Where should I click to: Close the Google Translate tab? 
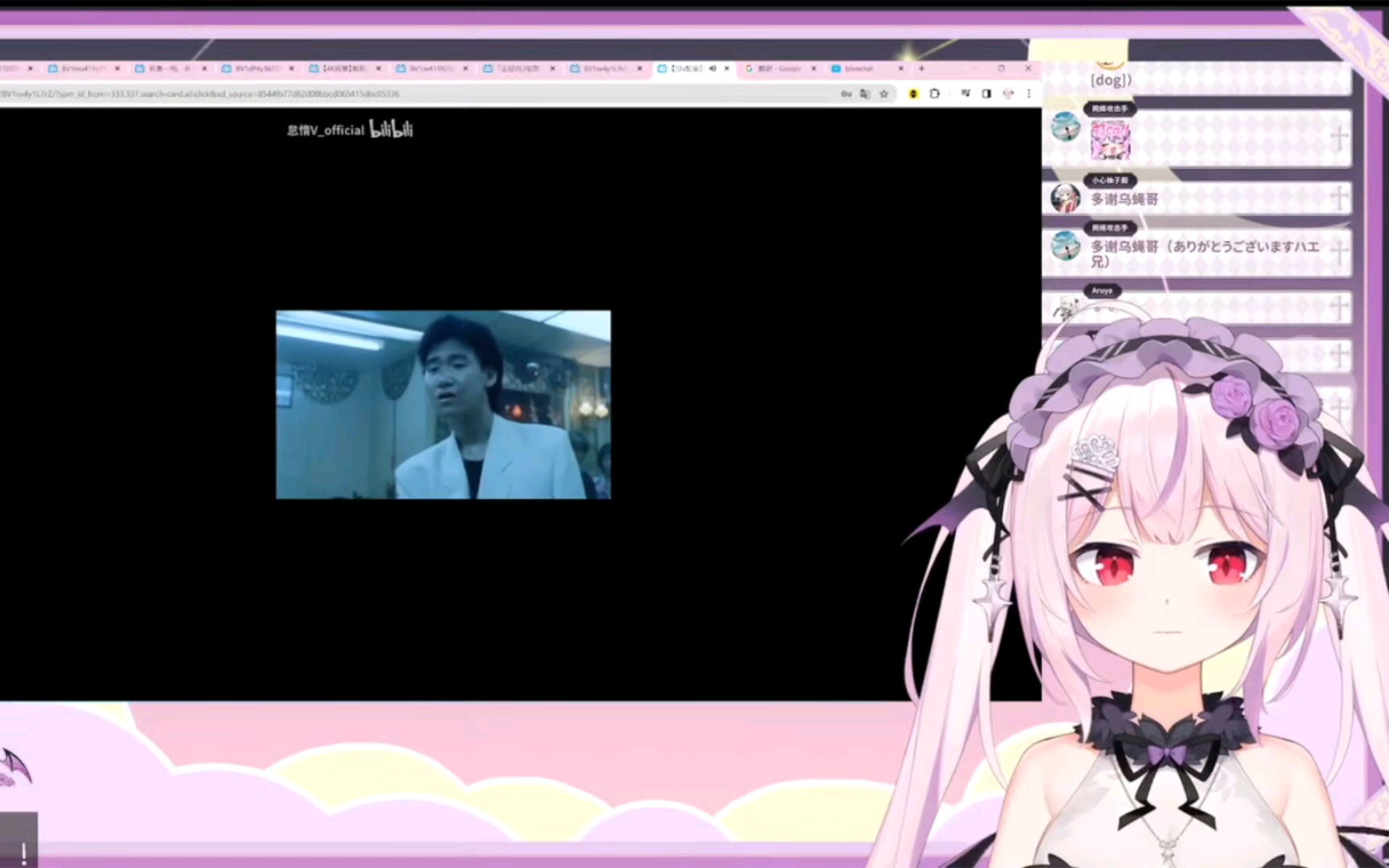point(813,68)
